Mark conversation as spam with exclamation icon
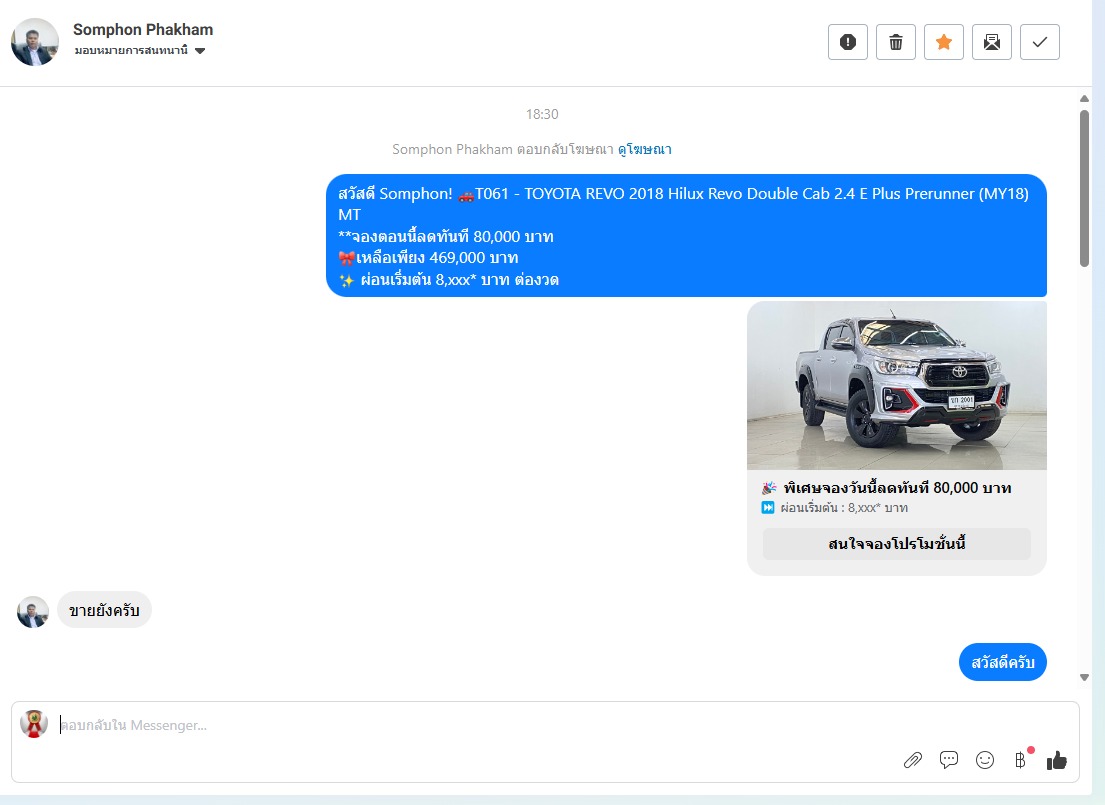The width and height of the screenshot is (1105, 805). click(x=848, y=42)
